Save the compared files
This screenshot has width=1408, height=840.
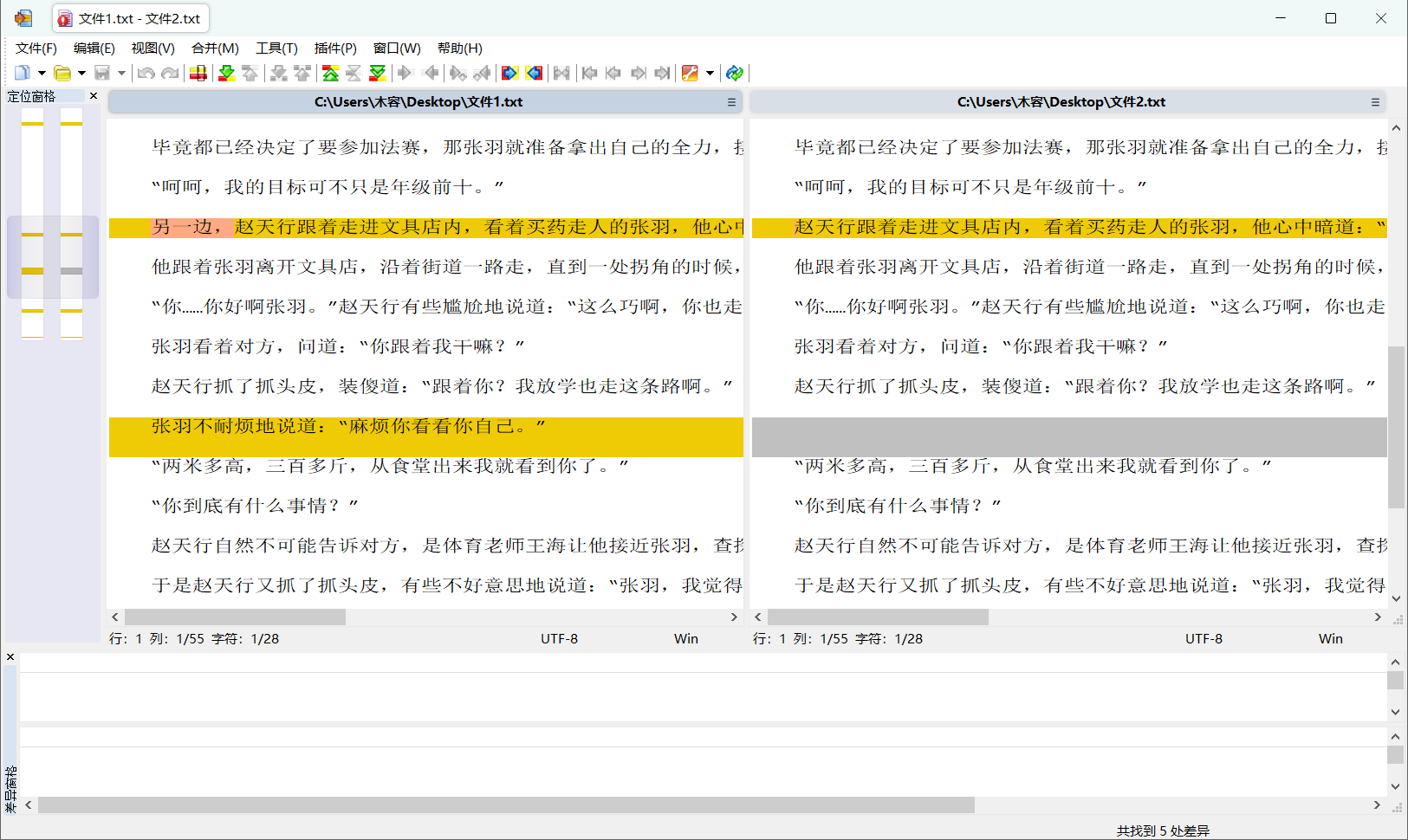click(x=101, y=73)
